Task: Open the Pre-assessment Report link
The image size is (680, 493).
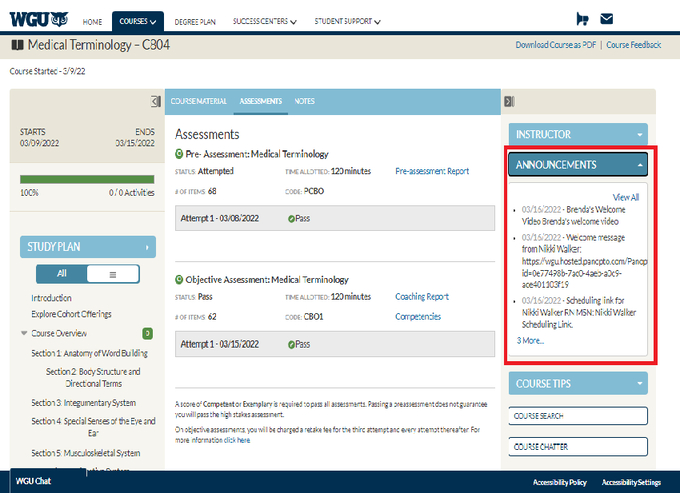Action: click(x=432, y=171)
